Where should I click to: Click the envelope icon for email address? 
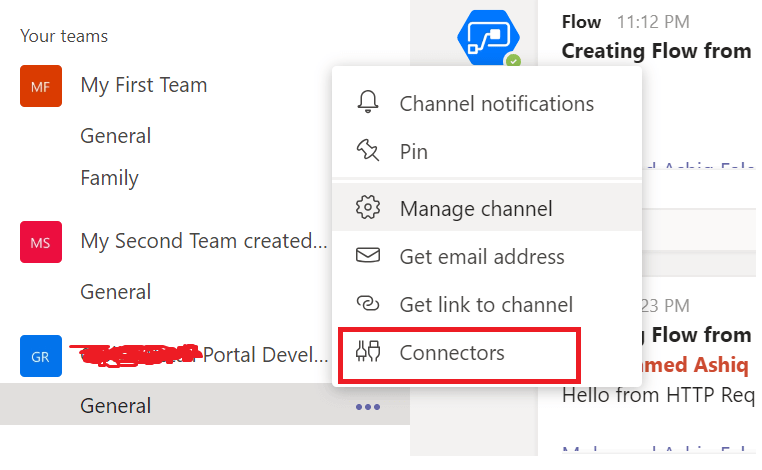[368, 257]
